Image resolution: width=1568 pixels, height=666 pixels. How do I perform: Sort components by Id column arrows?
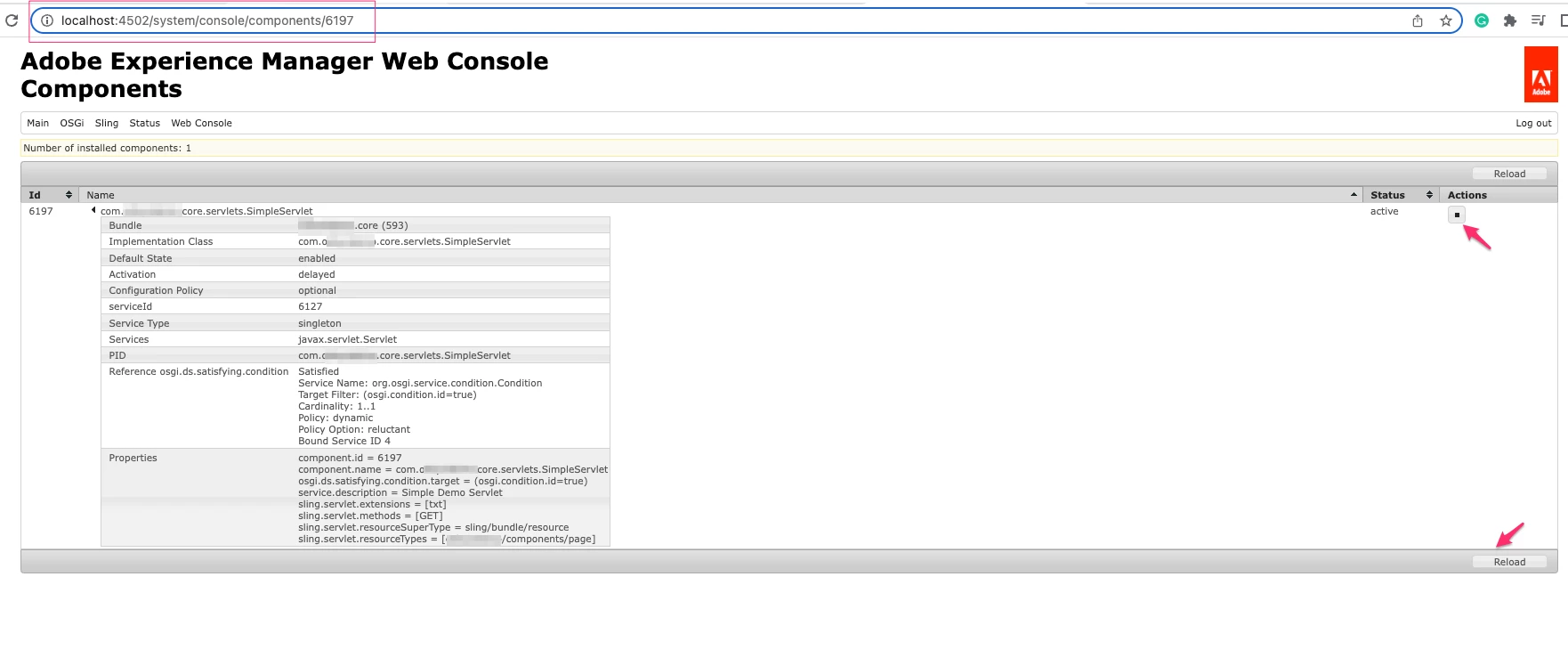coord(69,195)
